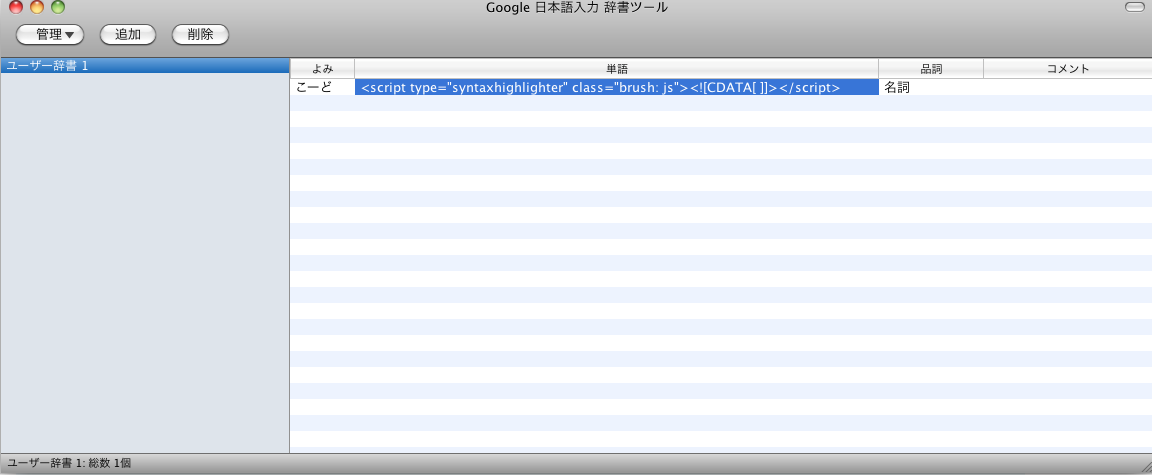Click the empty comment cell of こーど row
Image resolution: width=1152 pixels, height=475 pixels.
(x=1068, y=87)
